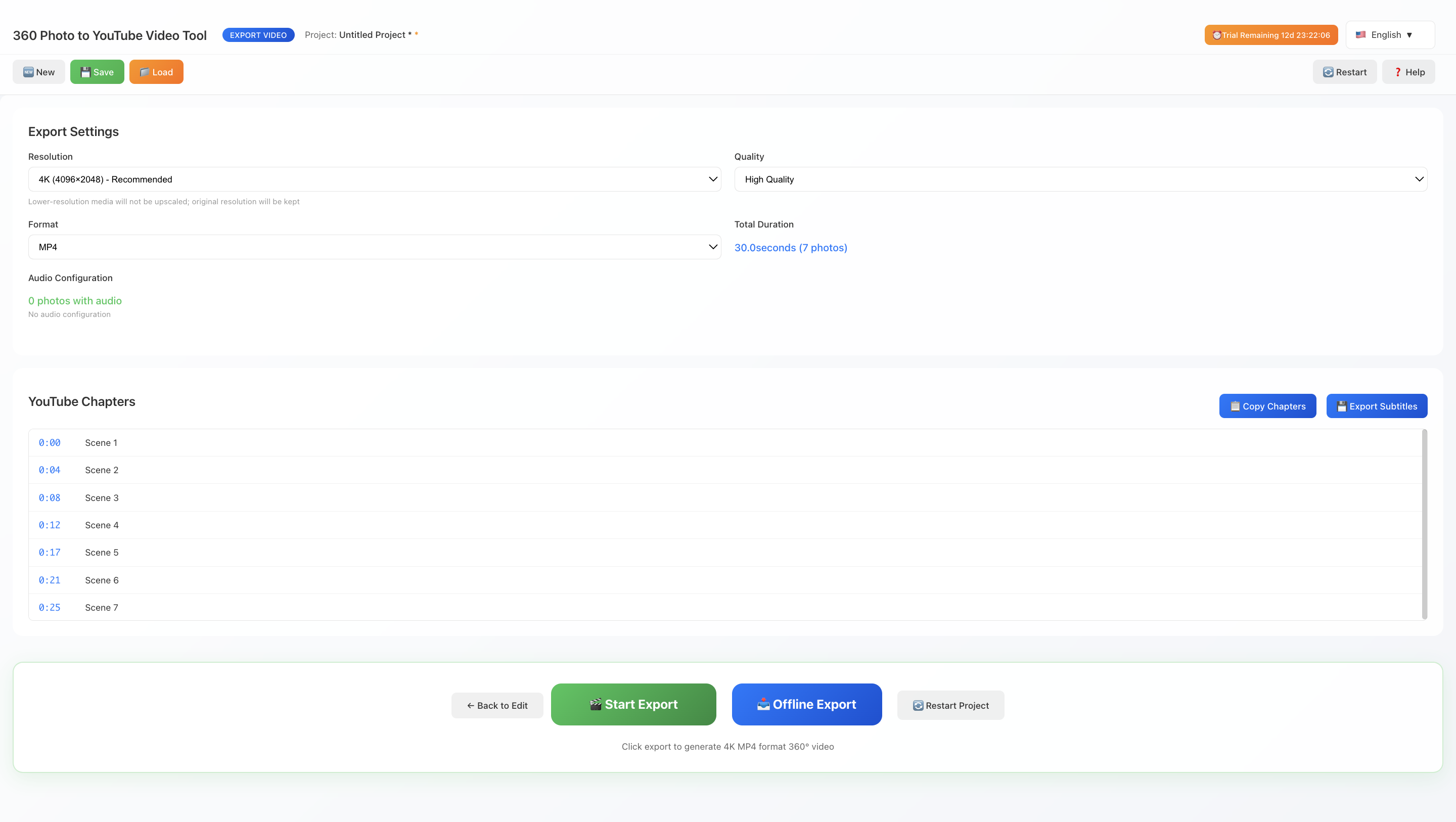Click the Start Export clapperboard icon
This screenshot has height=822, width=1456.
[595, 704]
